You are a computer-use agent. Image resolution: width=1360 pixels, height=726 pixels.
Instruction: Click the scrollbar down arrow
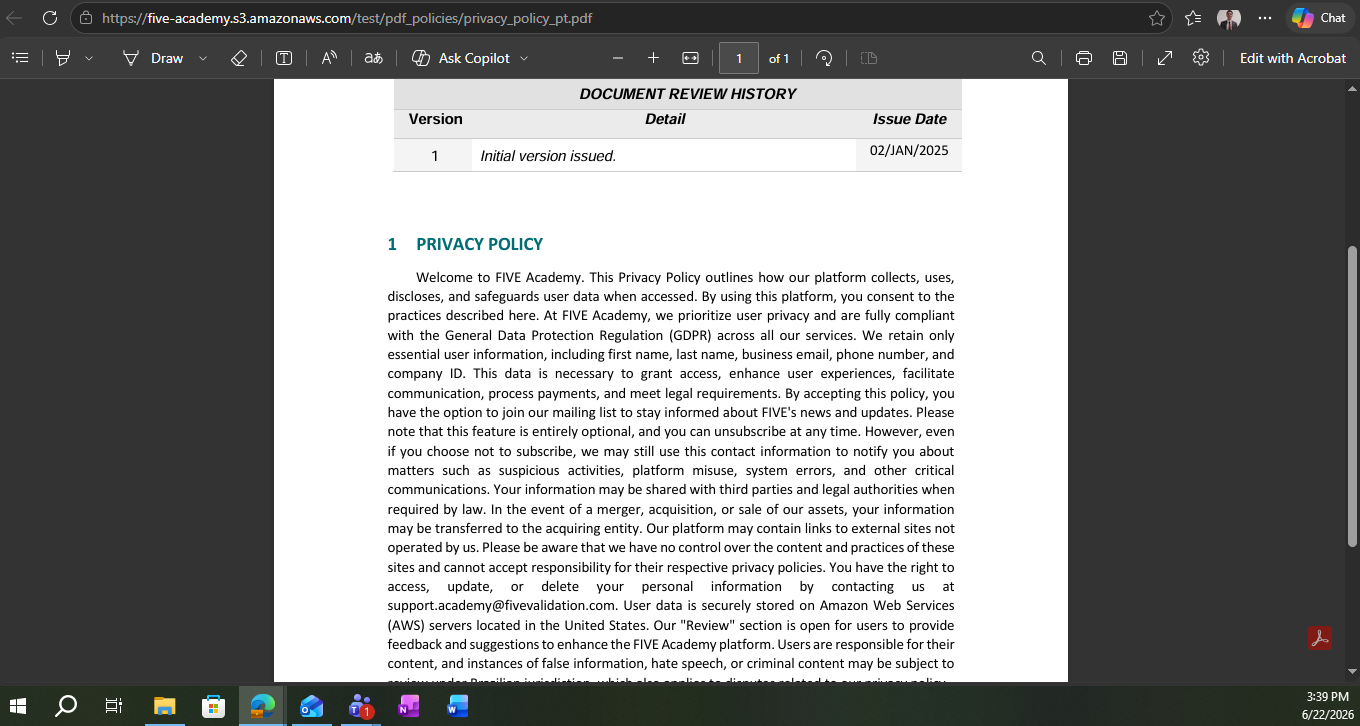[1352, 672]
